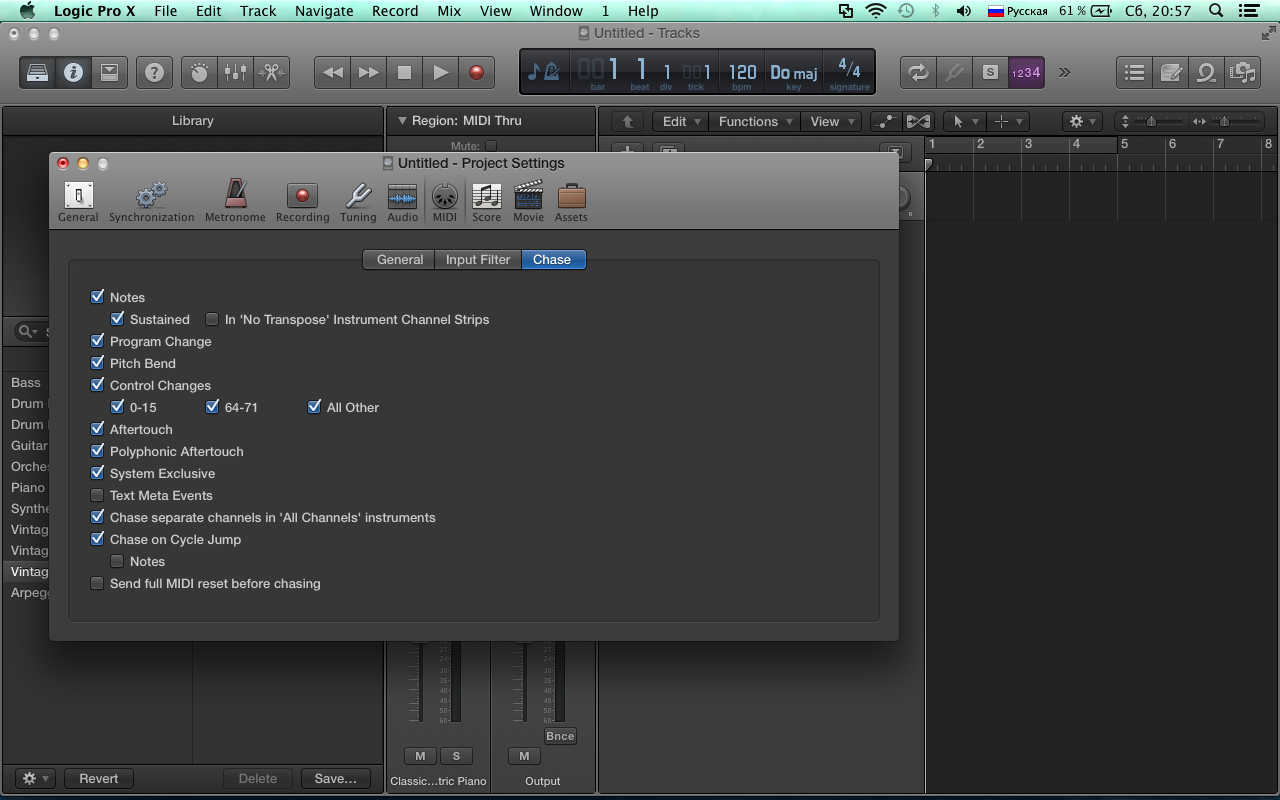This screenshot has width=1280, height=800.
Task: Open the Apple Loops browser button
Action: click(x=1206, y=72)
